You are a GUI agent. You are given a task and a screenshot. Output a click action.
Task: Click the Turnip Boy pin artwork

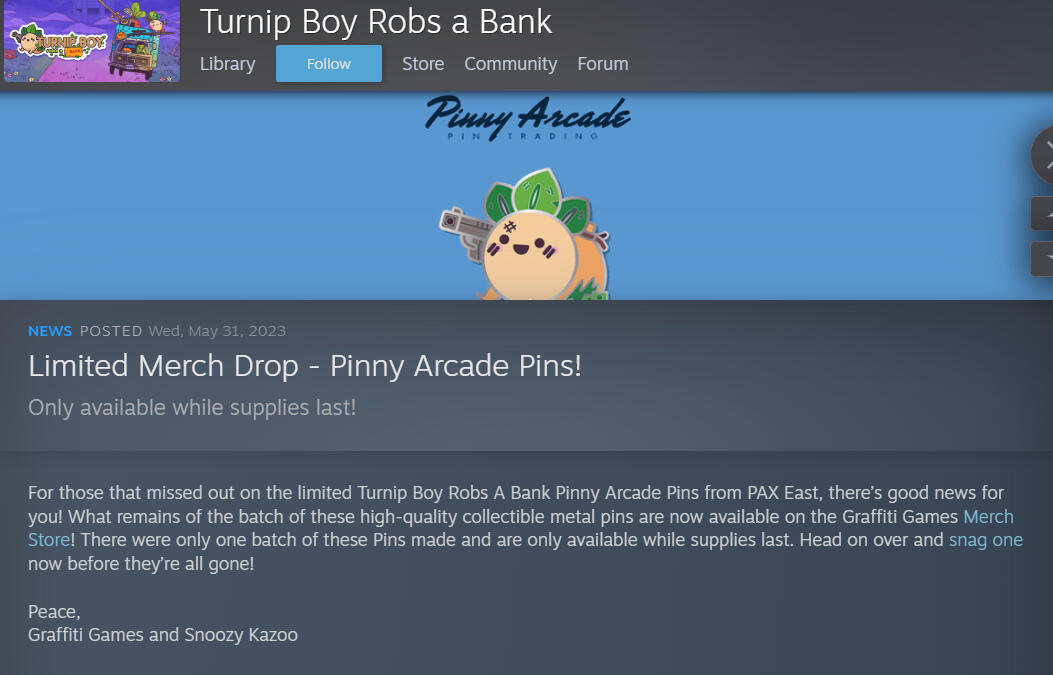click(x=525, y=234)
